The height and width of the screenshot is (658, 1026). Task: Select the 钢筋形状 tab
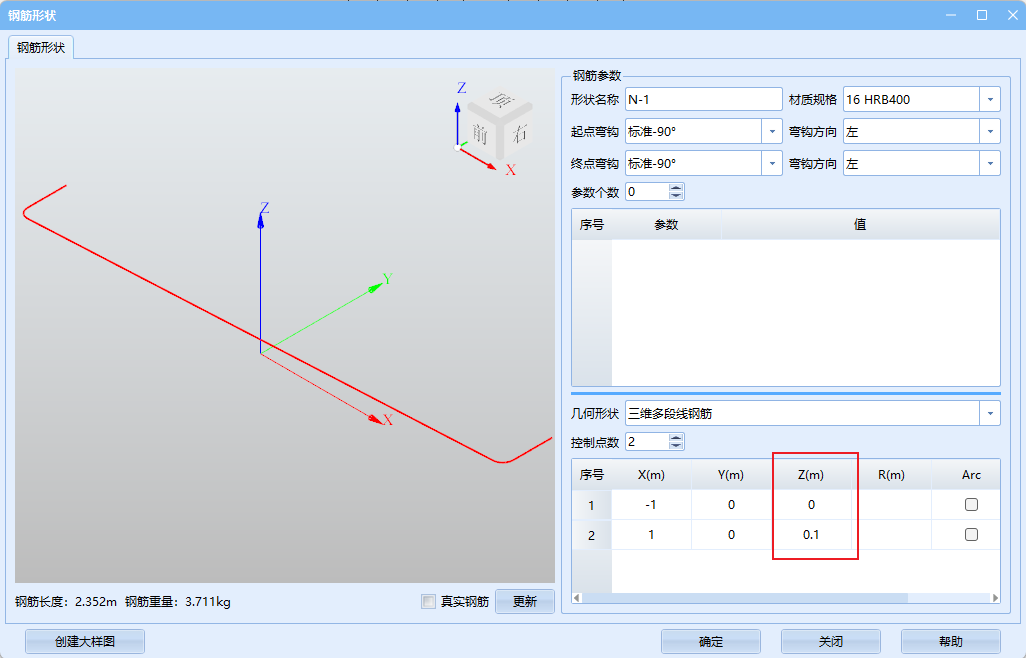pyautogui.click(x=41, y=48)
